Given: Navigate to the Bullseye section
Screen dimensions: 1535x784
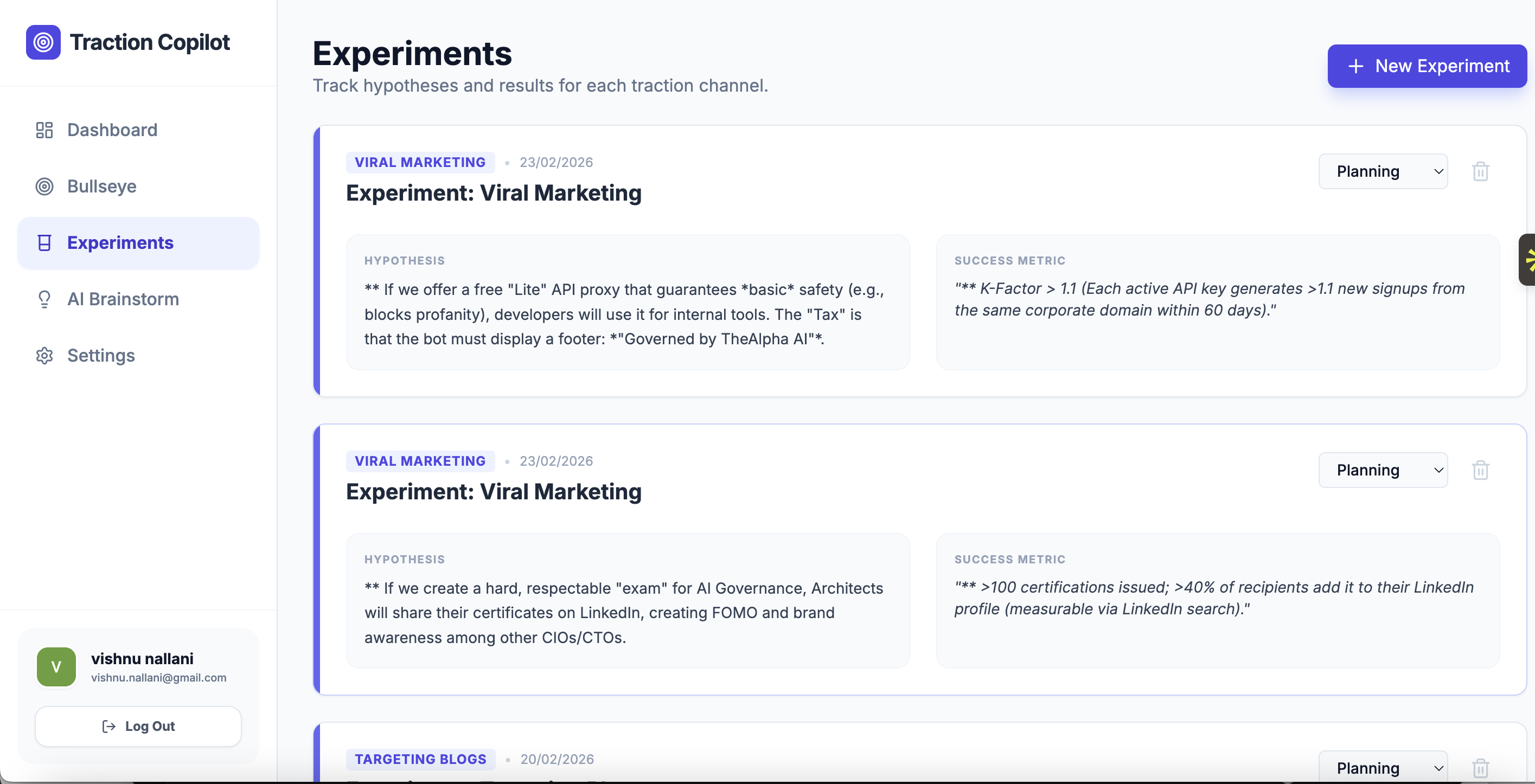Looking at the screenshot, I should tap(102, 187).
